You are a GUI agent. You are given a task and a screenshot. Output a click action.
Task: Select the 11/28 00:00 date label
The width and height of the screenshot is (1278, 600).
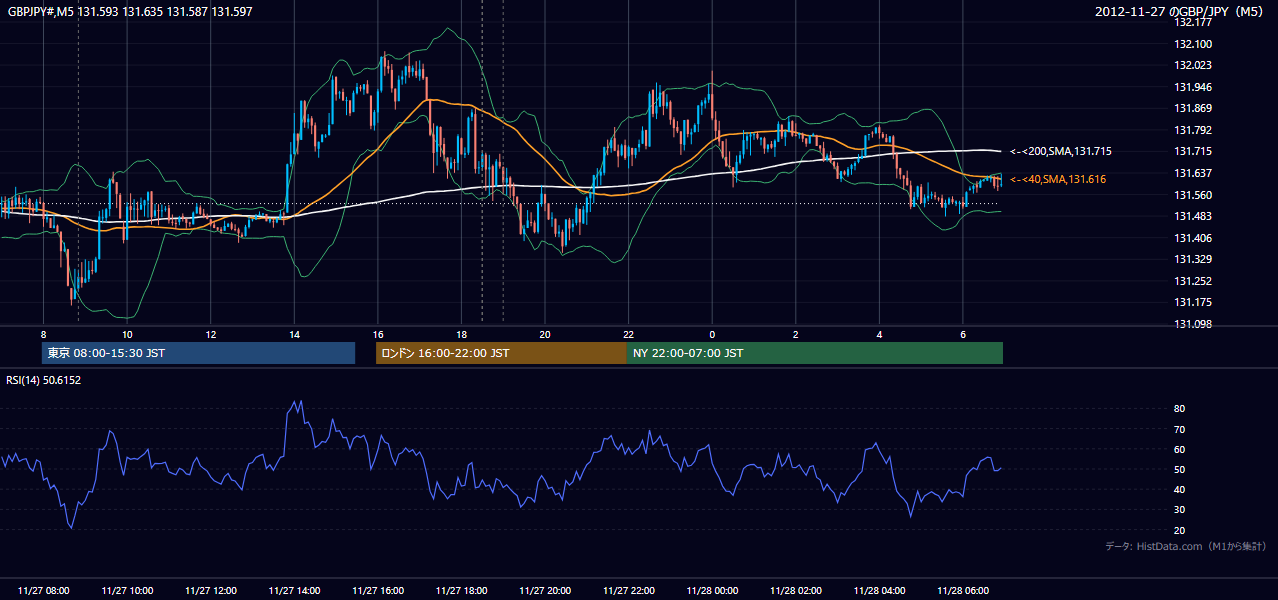(712, 591)
